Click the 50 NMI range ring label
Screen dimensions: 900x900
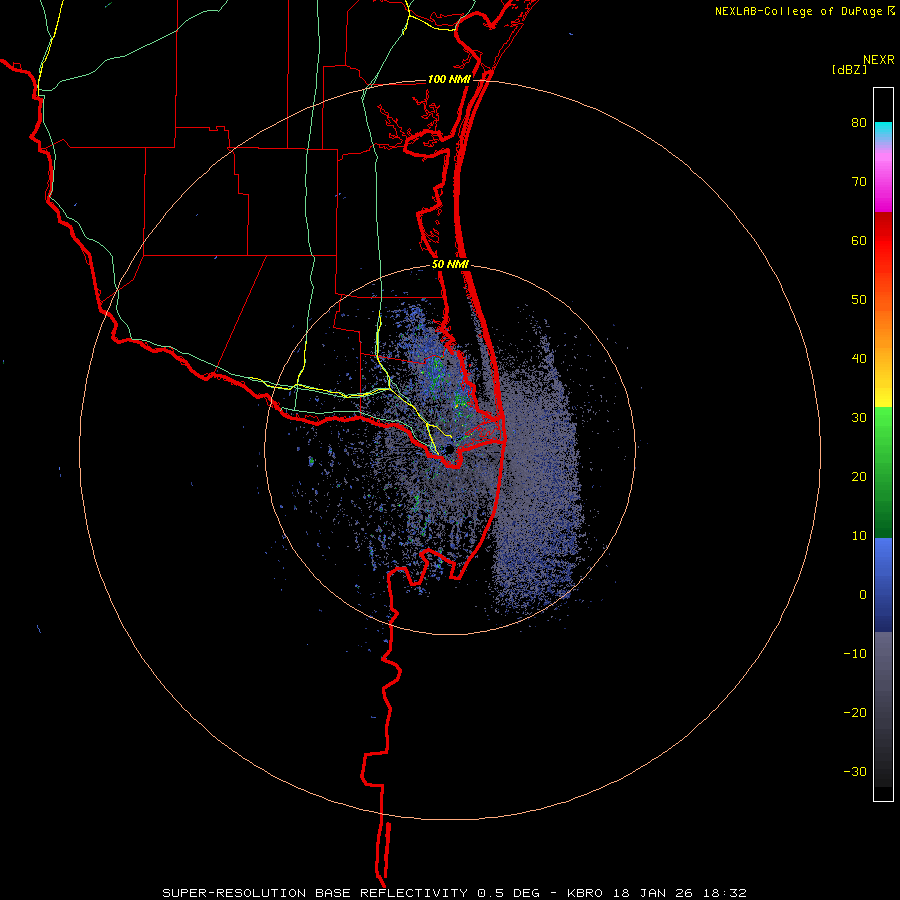click(x=450, y=265)
